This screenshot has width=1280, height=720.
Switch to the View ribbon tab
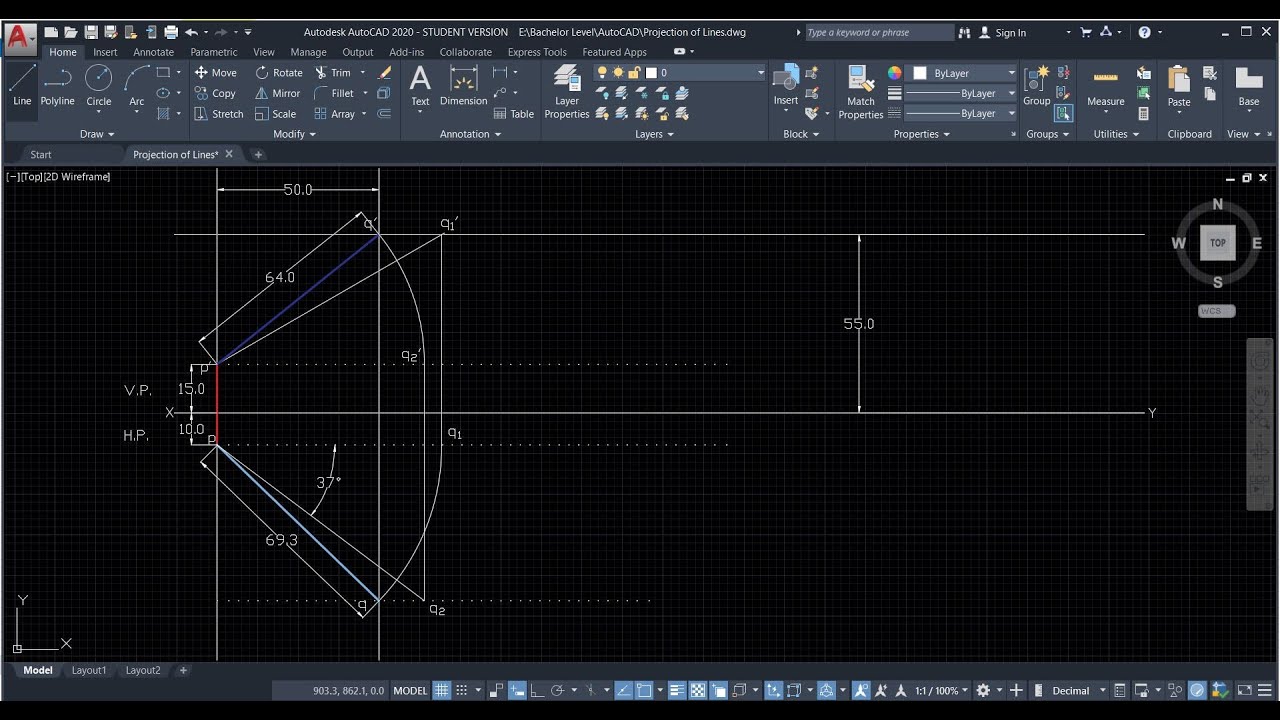[264, 52]
